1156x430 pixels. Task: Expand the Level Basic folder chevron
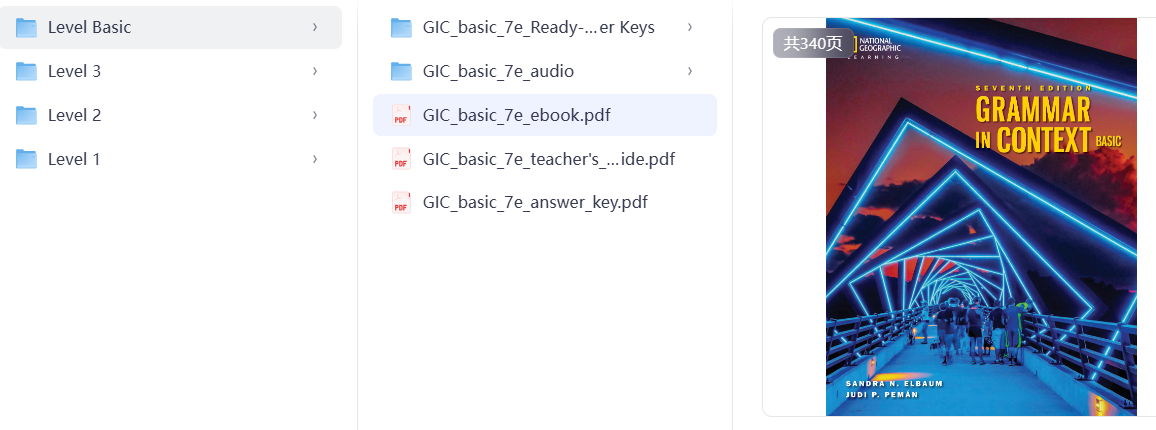coord(314,27)
